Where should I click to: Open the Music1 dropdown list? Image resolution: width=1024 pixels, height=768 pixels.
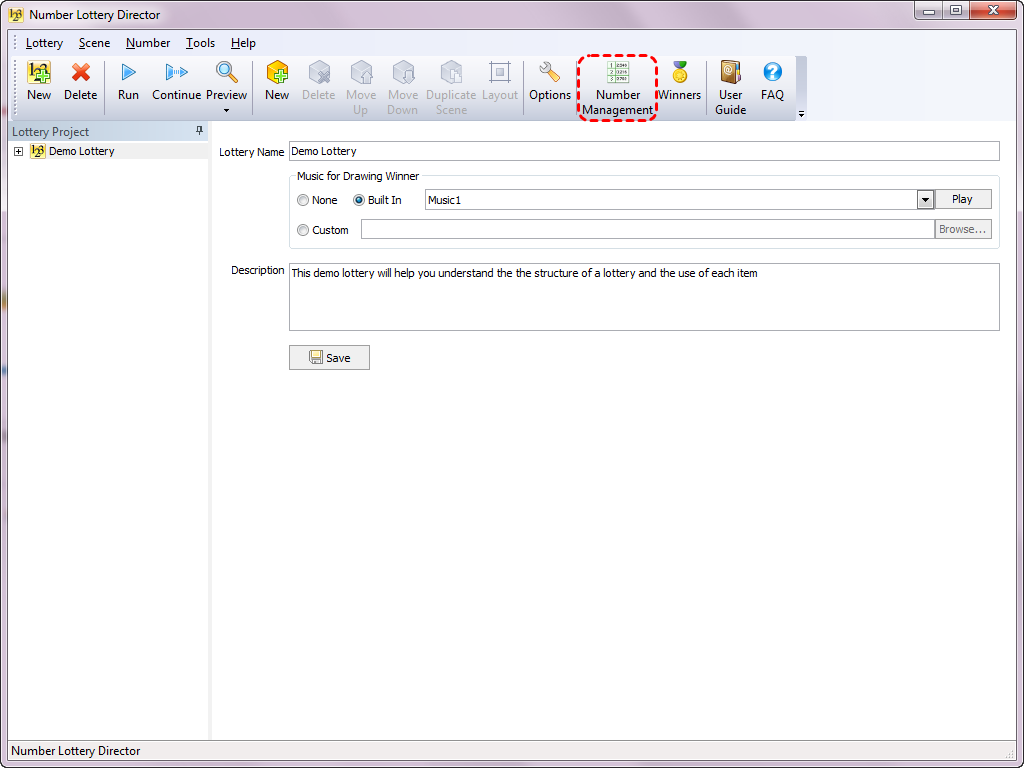click(925, 200)
